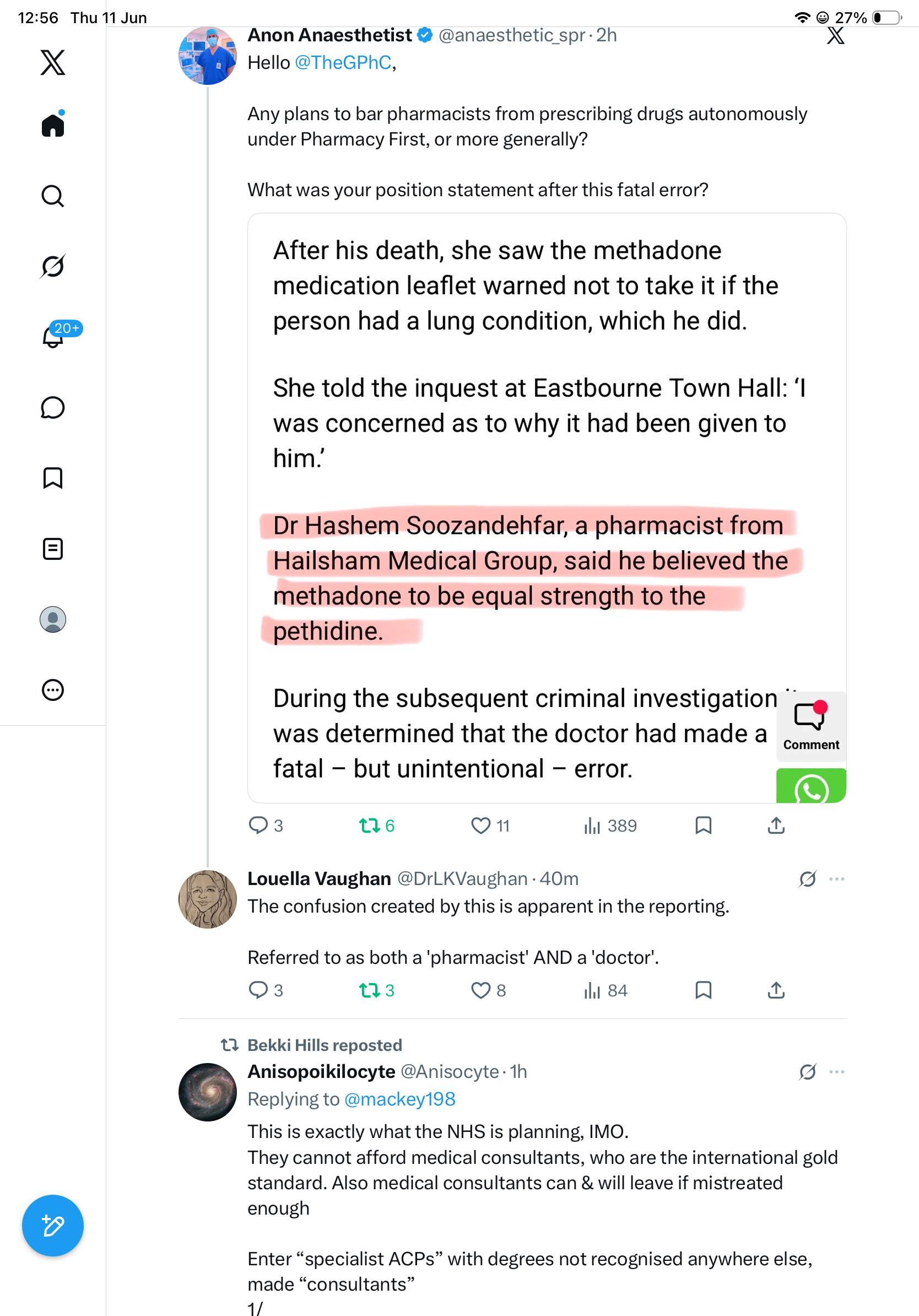The image size is (919, 1316).
Task: Tap the compose post floating button
Action: pos(53,1226)
